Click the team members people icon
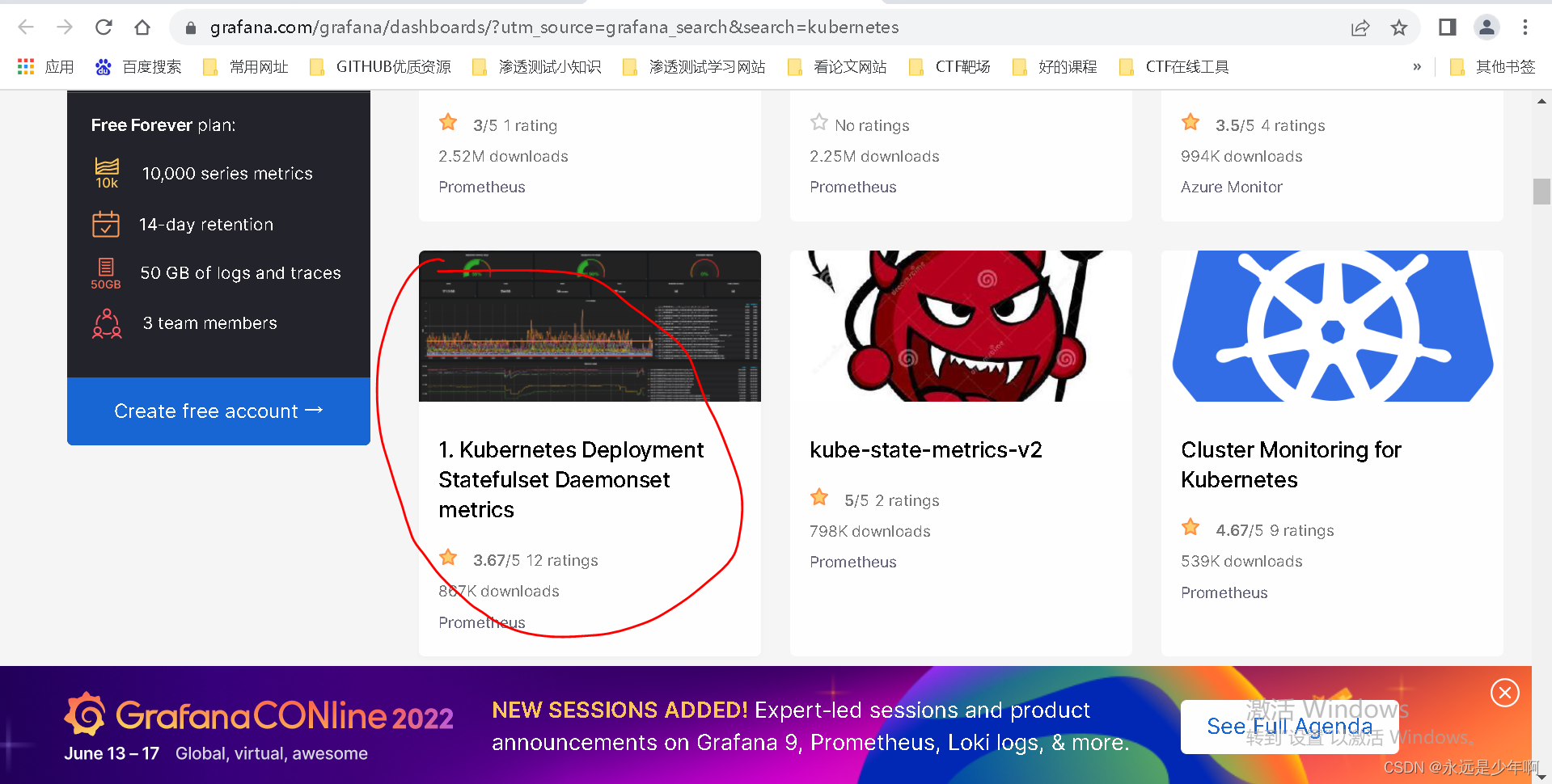The height and width of the screenshot is (784, 1552). tap(107, 323)
